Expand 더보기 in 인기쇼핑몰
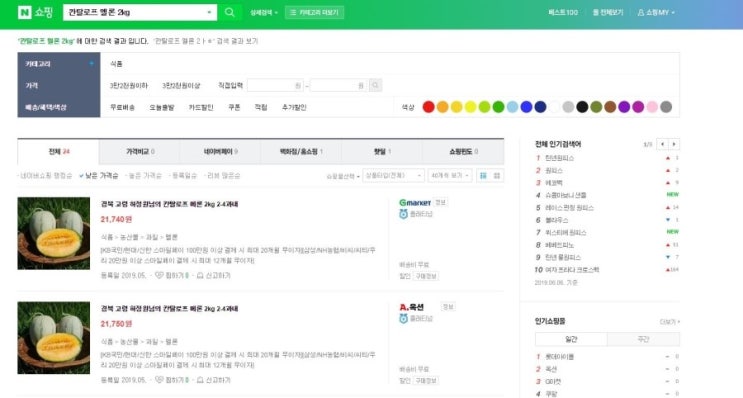 pyautogui.click(x=670, y=322)
